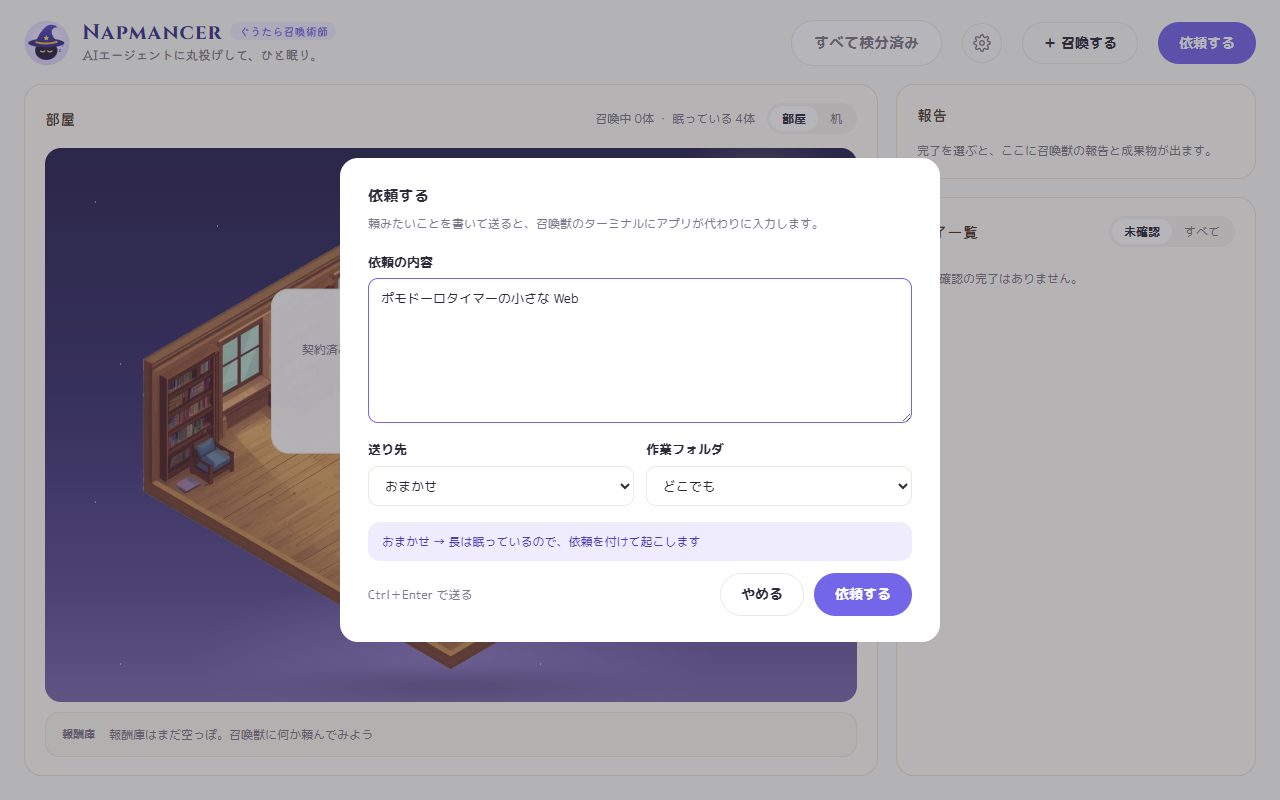Click the + 召喚する button
This screenshot has width=1280, height=800.
point(1080,43)
